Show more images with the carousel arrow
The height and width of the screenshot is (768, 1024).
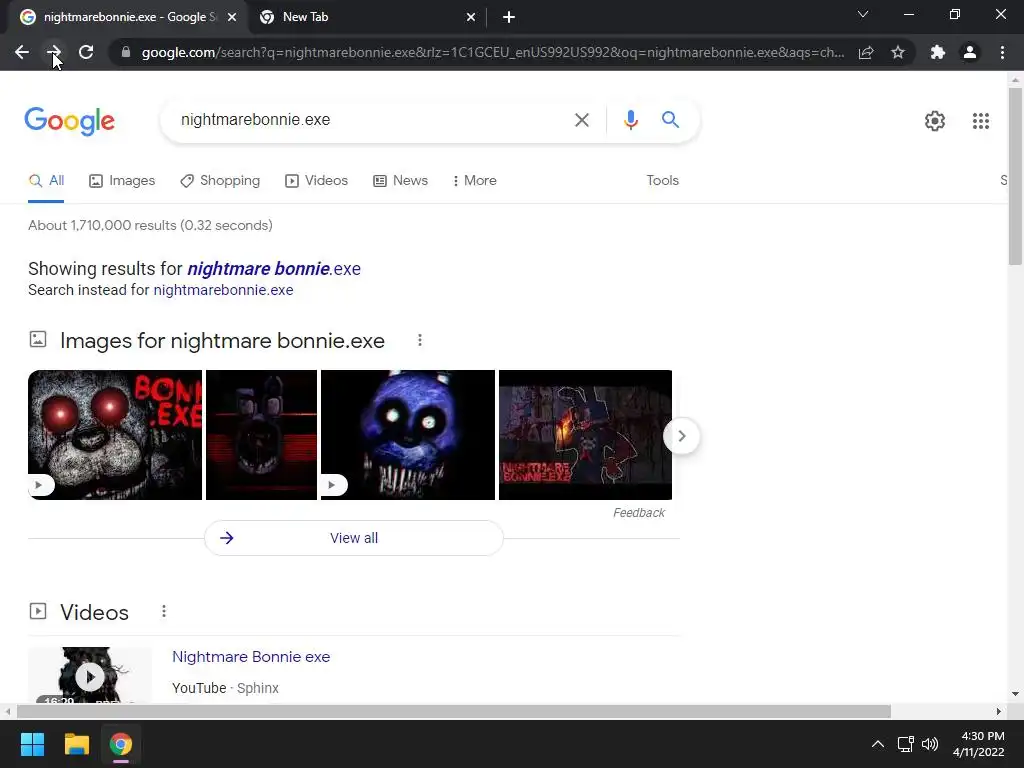(x=681, y=436)
